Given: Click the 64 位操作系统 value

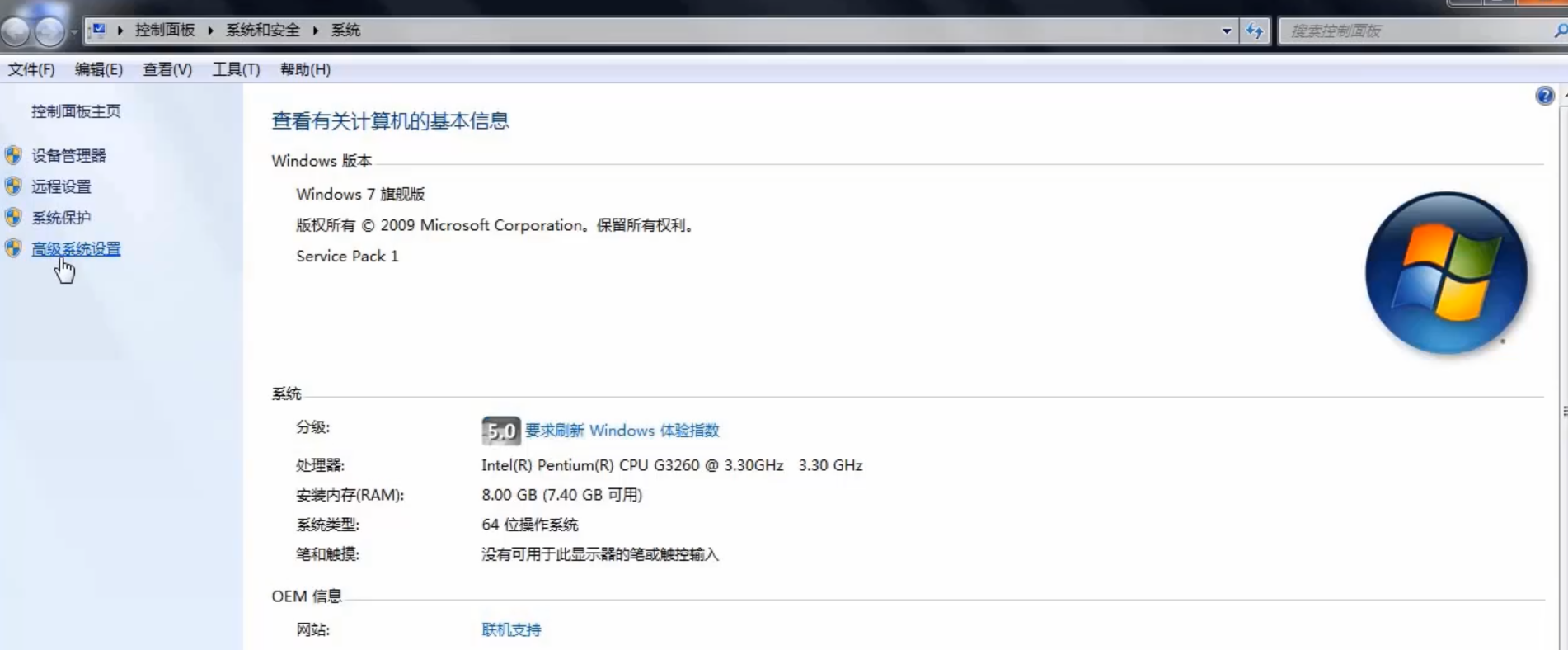Looking at the screenshot, I should coord(529,525).
